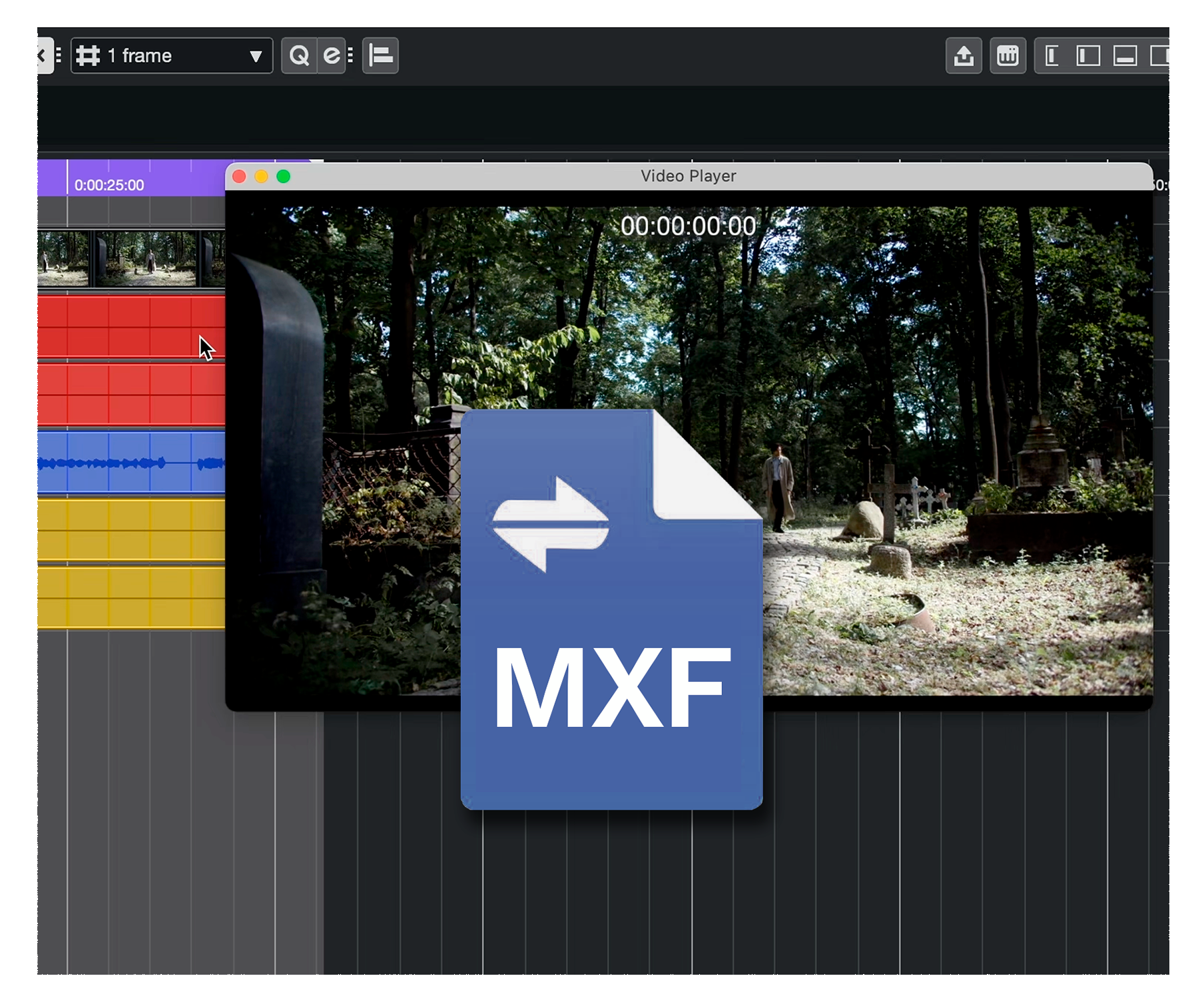Click the grid hash icon beside '1 frame'
The image size is (1204, 1008).
pyautogui.click(x=88, y=56)
